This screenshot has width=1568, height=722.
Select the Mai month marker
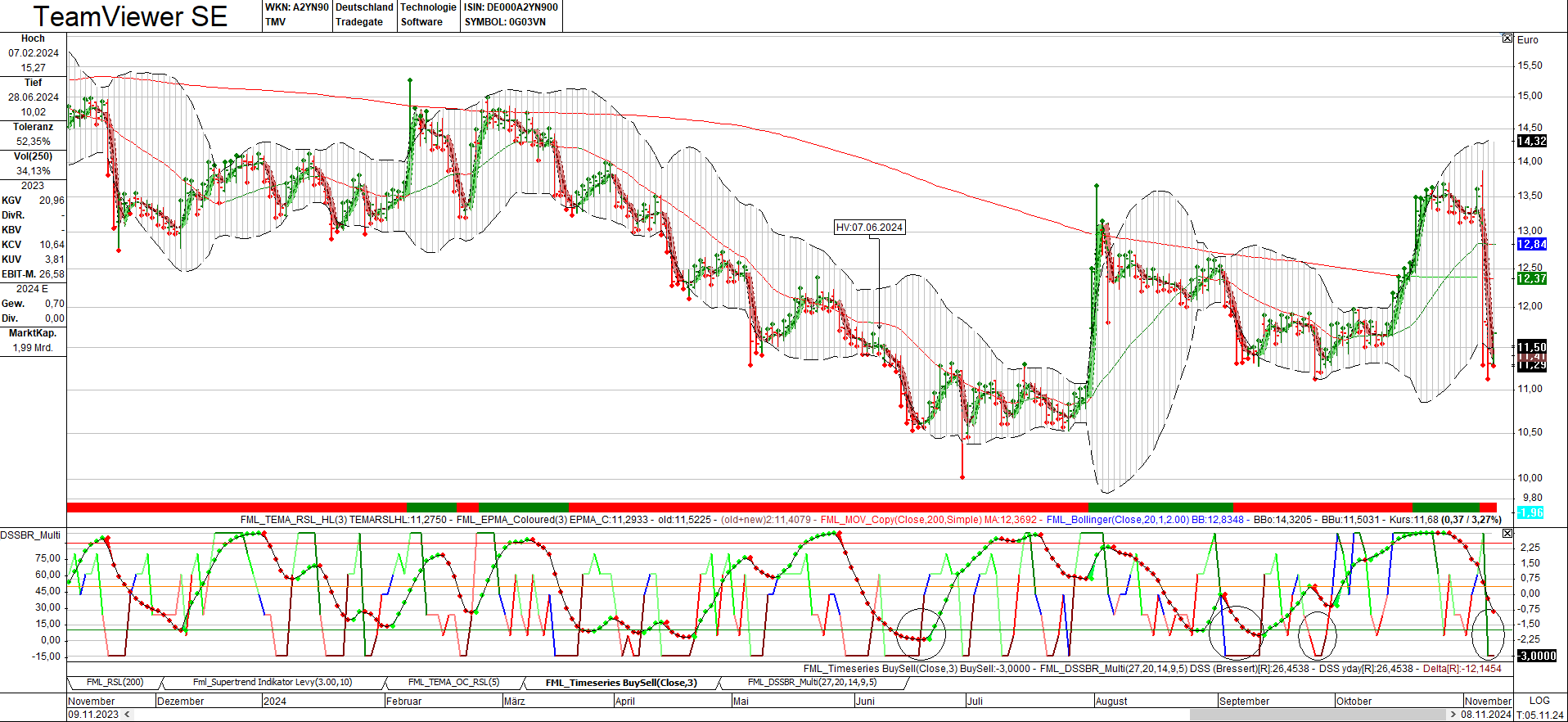(741, 702)
